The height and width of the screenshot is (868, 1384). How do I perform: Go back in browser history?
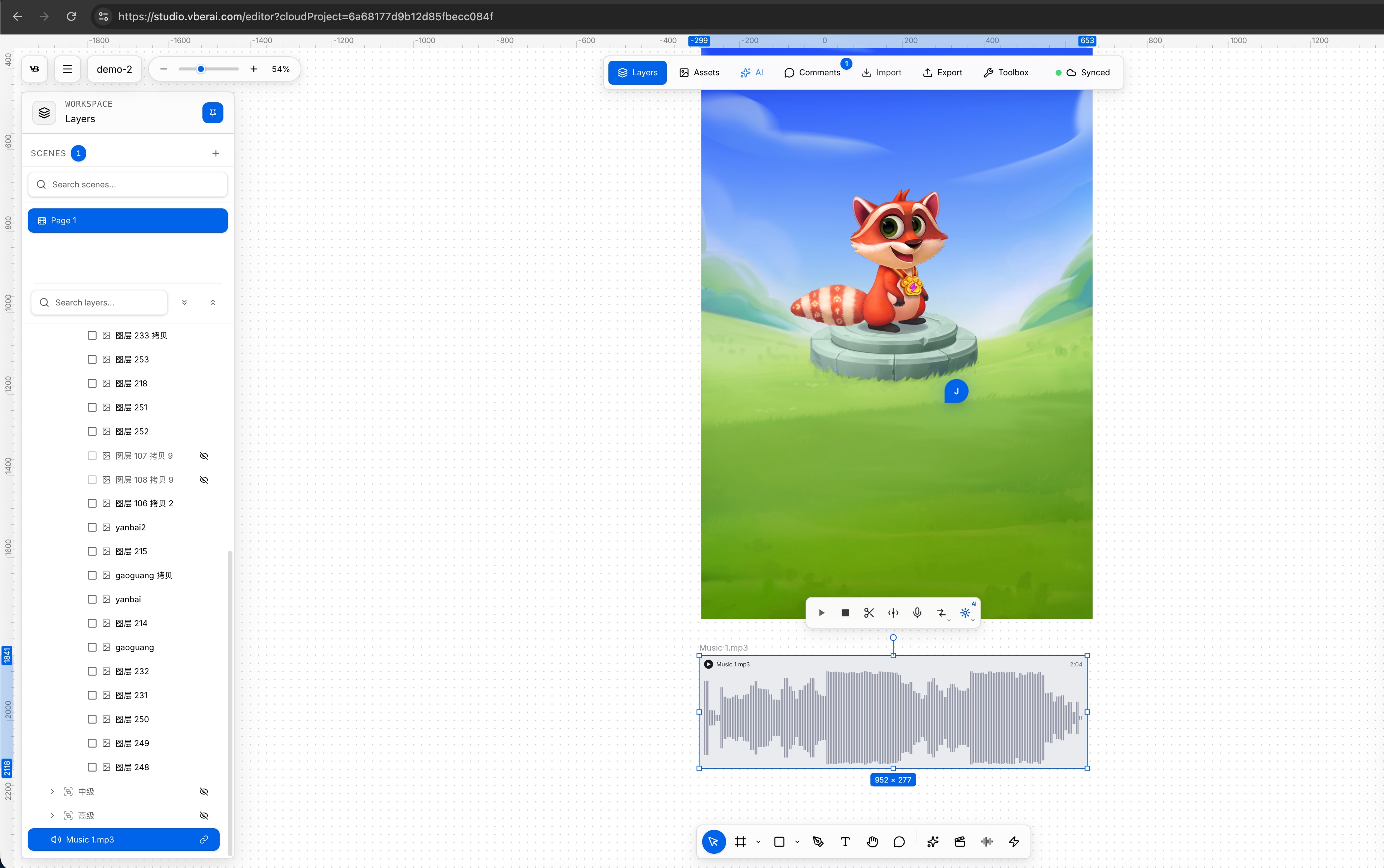click(x=17, y=16)
